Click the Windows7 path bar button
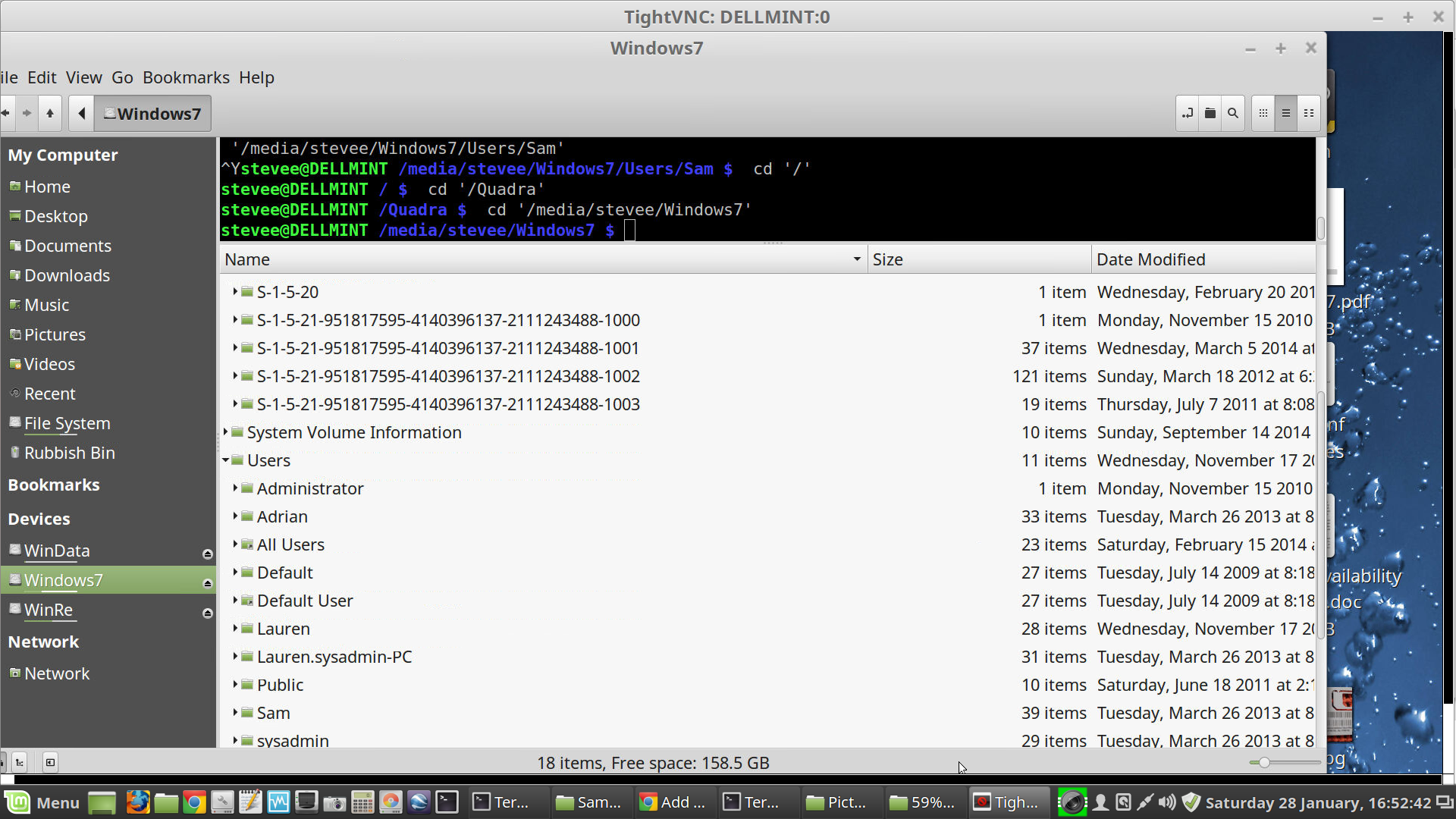This screenshot has width=1456, height=819. pyautogui.click(x=152, y=114)
